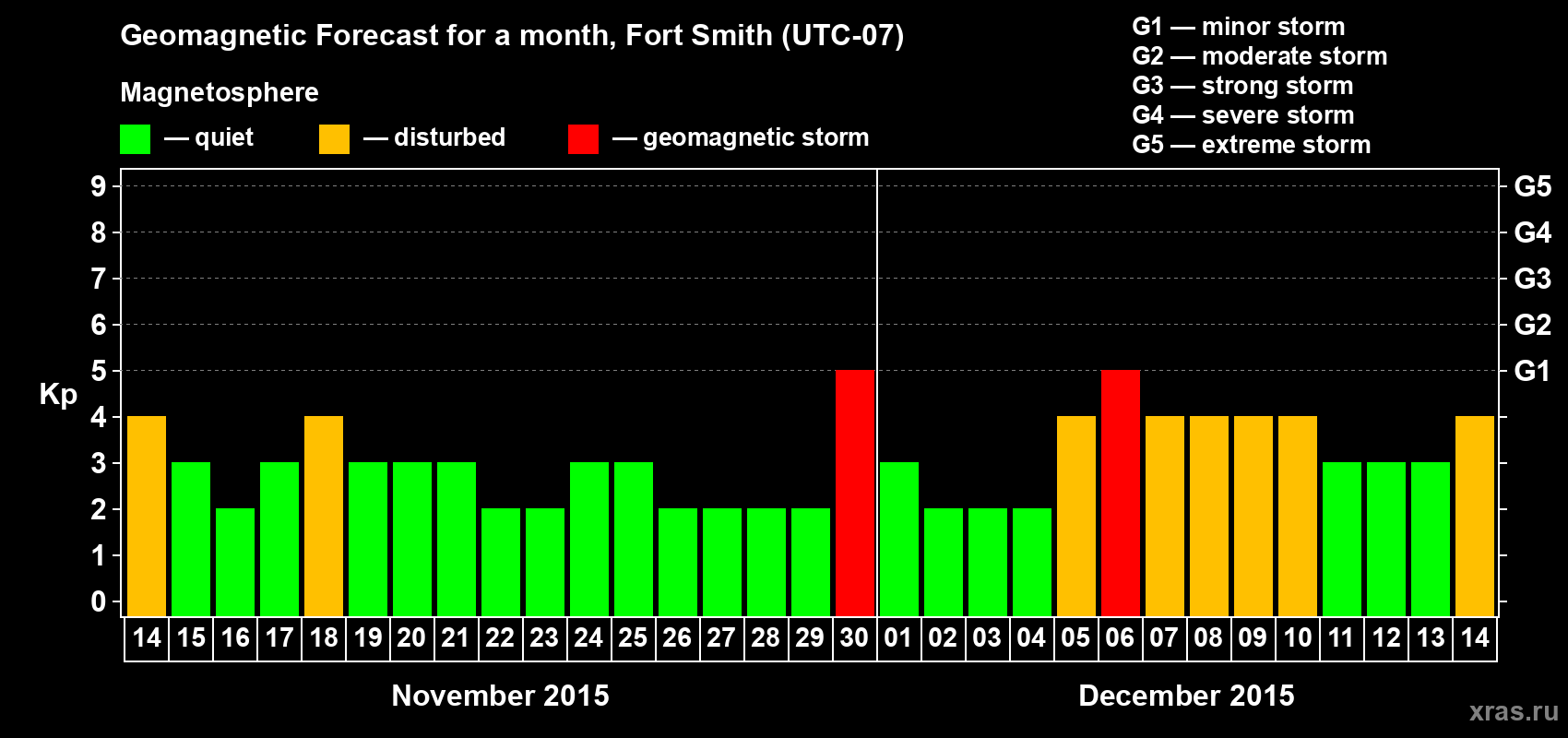The width and height of the screenshot is (1568, 738).
Task: Click the orange bar for December 05
Action: (1076, 516)
